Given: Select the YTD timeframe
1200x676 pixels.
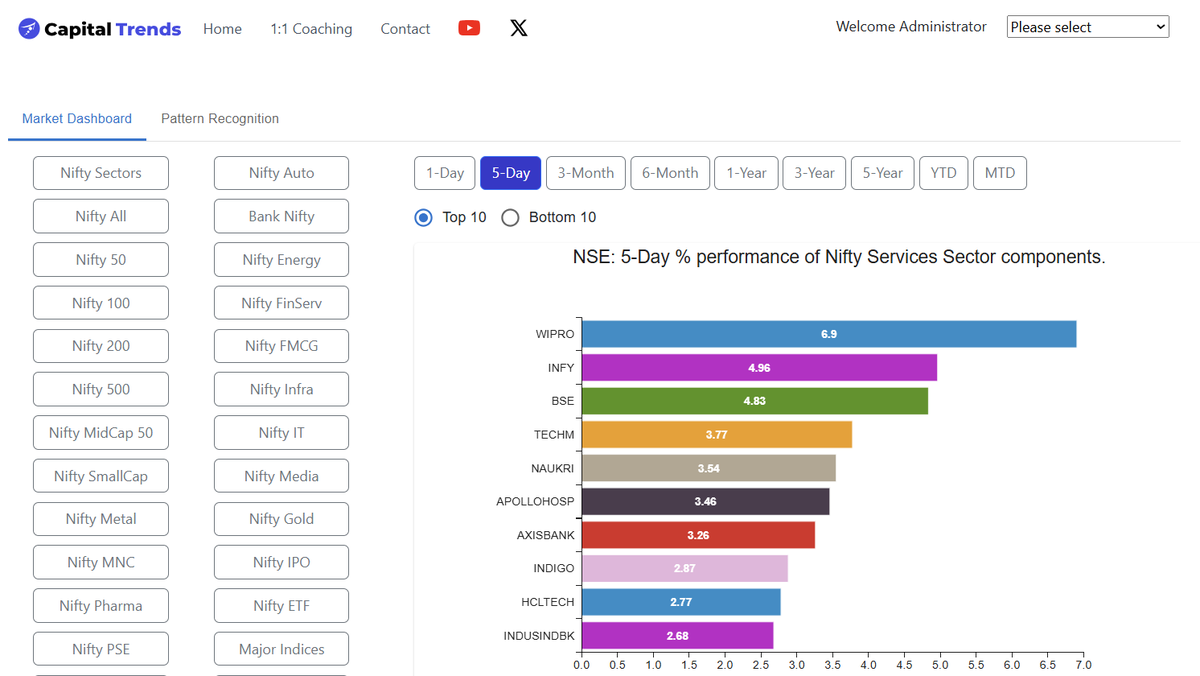Looking at the screenshot, I should coord(943,173).
